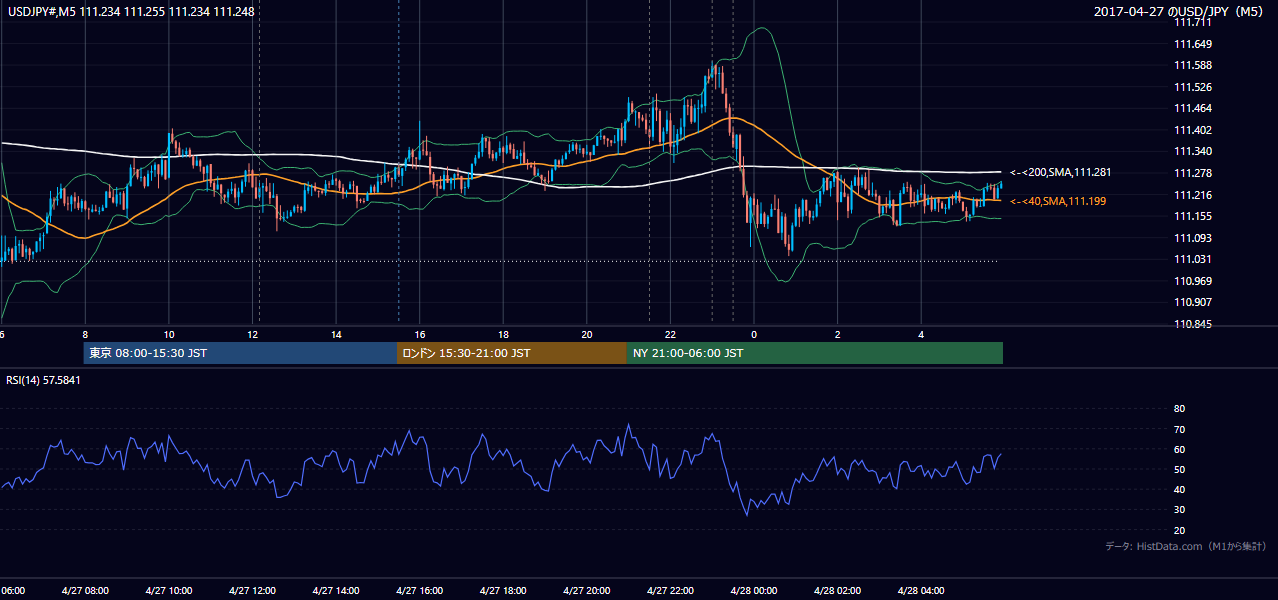Click RSI scale level 40
The width and height of the screenshot is (1278, 600).
1179,489
